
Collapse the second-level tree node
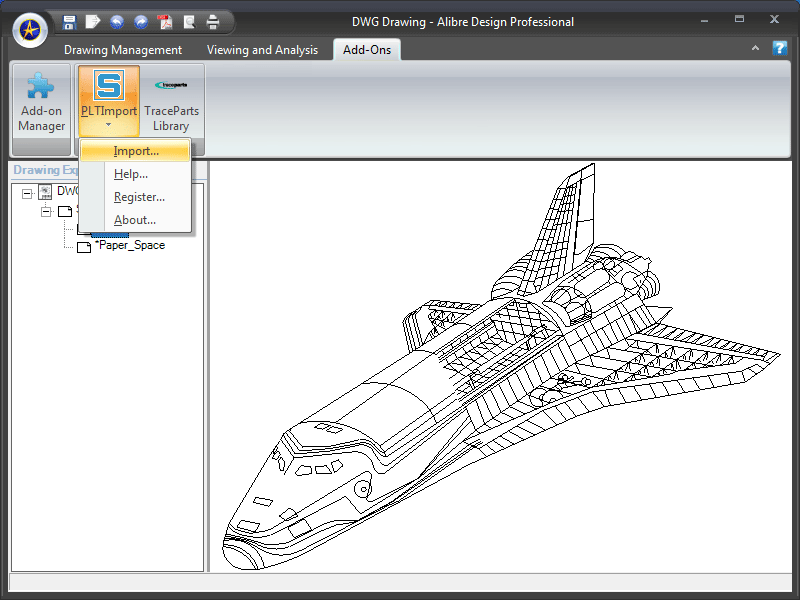tap(46, 211)
